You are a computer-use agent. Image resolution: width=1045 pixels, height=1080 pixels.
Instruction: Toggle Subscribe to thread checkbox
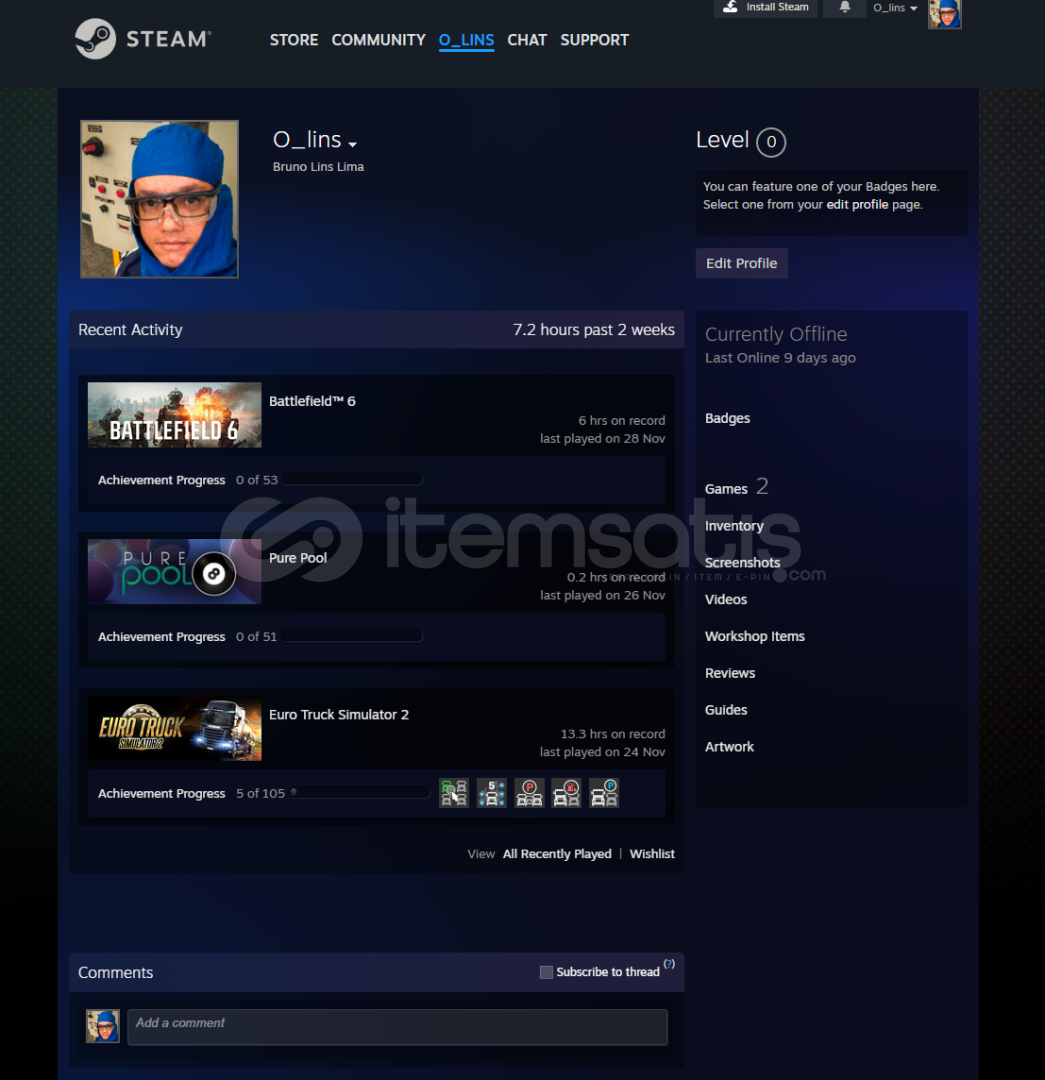pyautogui.click(x=546, y=972)
